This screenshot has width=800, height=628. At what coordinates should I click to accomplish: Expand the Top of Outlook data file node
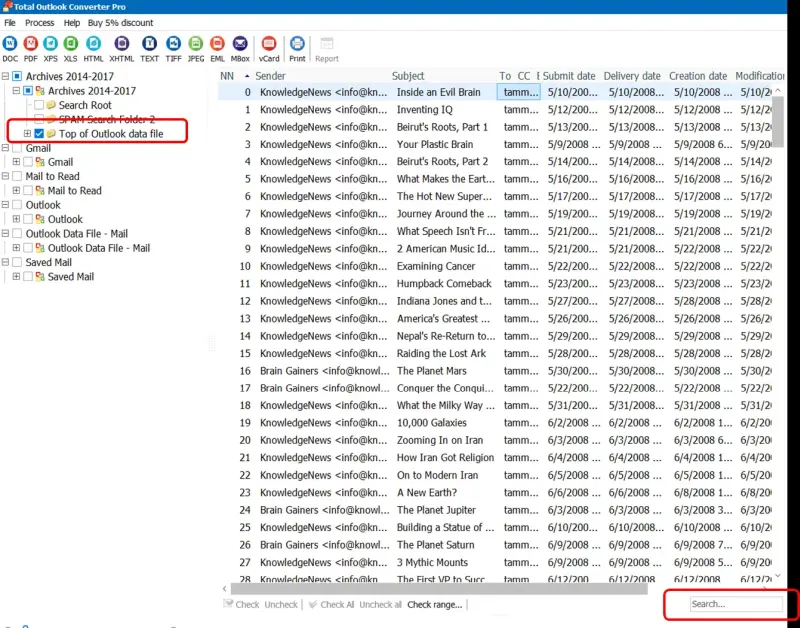click(x=27, y=132)
